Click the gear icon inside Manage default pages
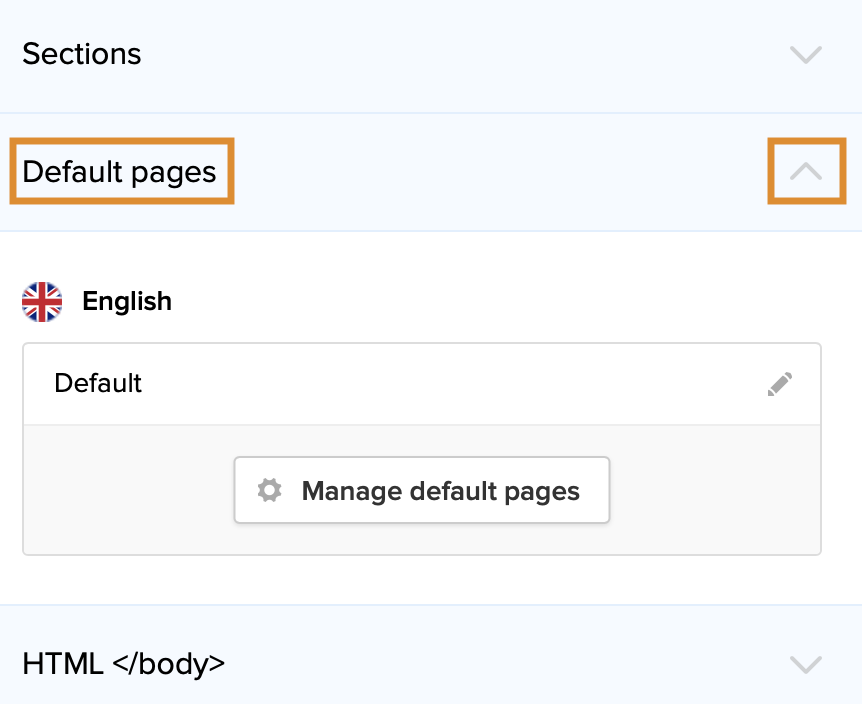Viewport: 862px width, 704px height. tap(268, 490)
